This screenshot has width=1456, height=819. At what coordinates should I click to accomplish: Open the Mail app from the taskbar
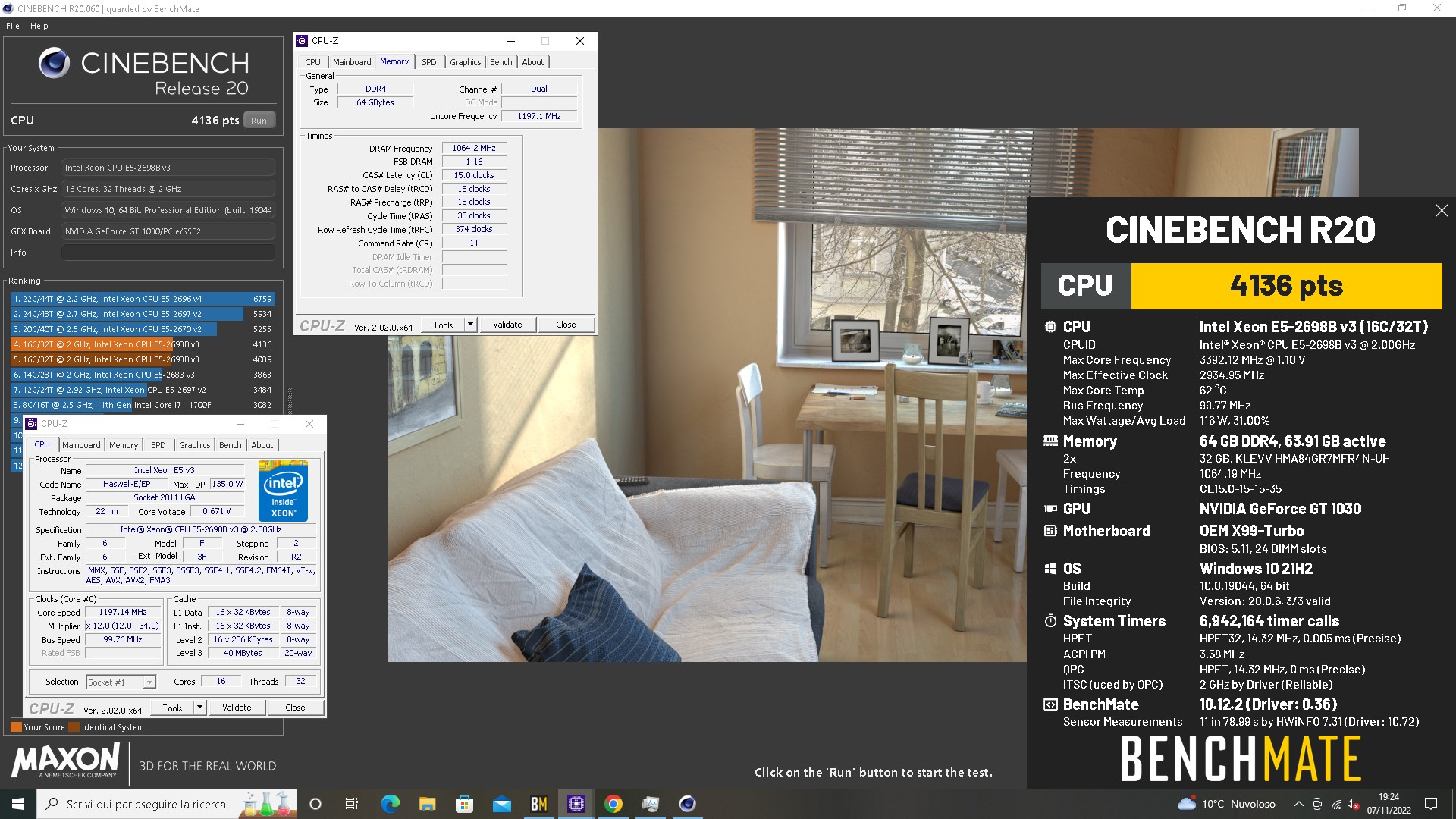[501, 804]
